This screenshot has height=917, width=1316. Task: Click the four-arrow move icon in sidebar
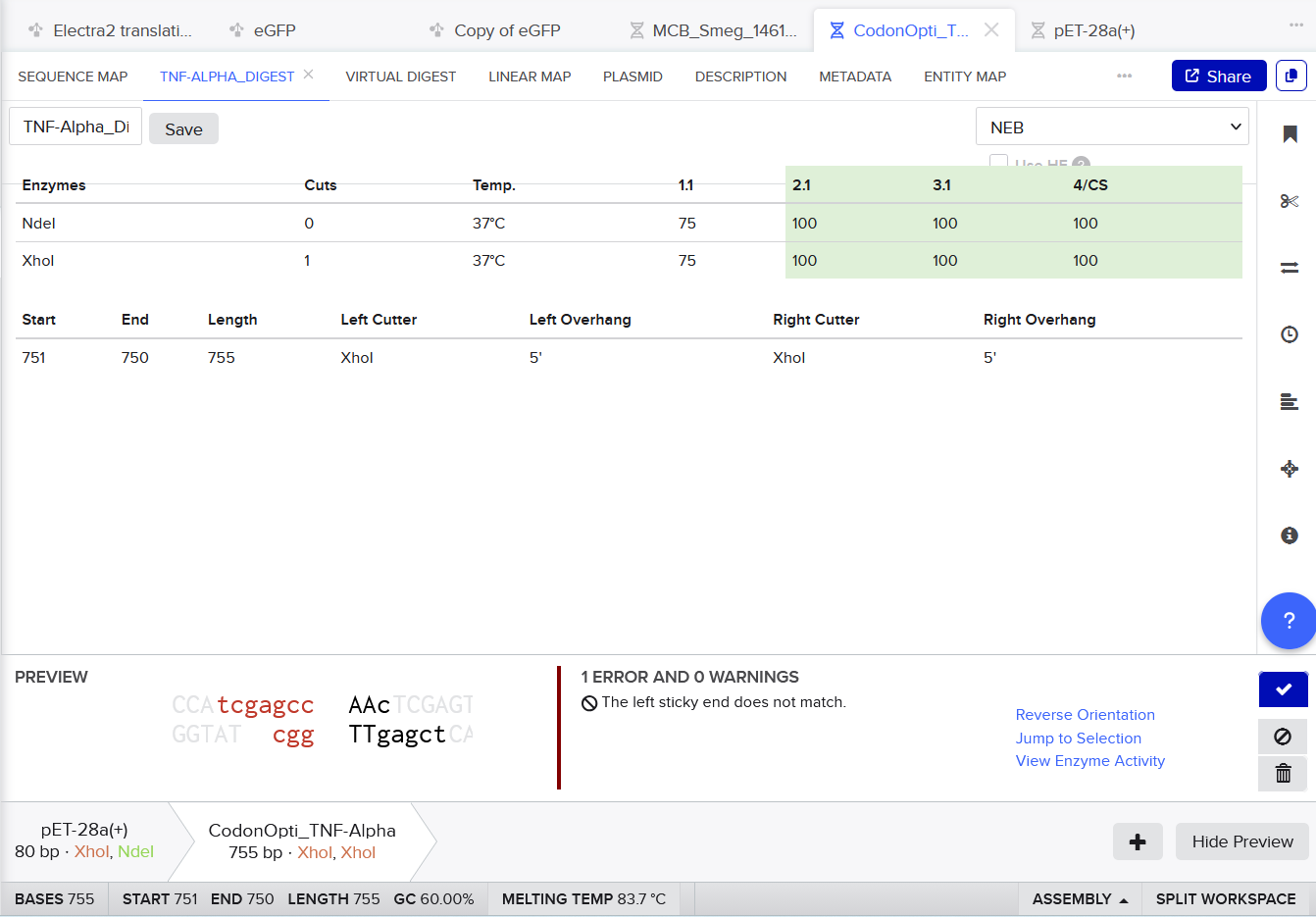point(1290,469)
